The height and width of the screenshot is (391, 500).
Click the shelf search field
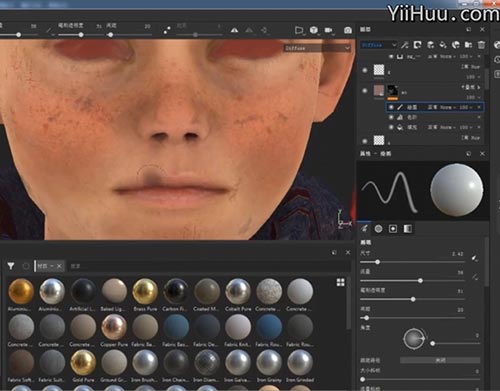207,266
